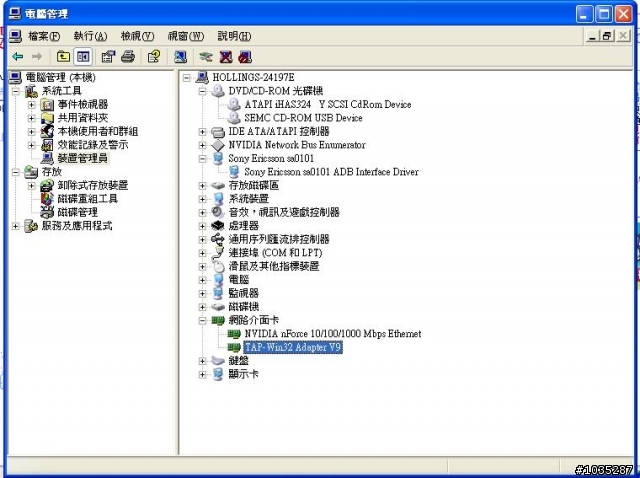Click the Disable device toolbar icon
This screenshot has height=478, width=640.
point(245,57)
